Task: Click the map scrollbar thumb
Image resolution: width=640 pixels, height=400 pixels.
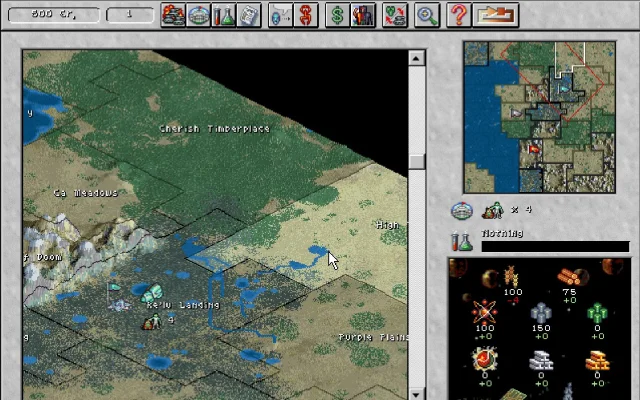Action: click(x=416, y=161)
